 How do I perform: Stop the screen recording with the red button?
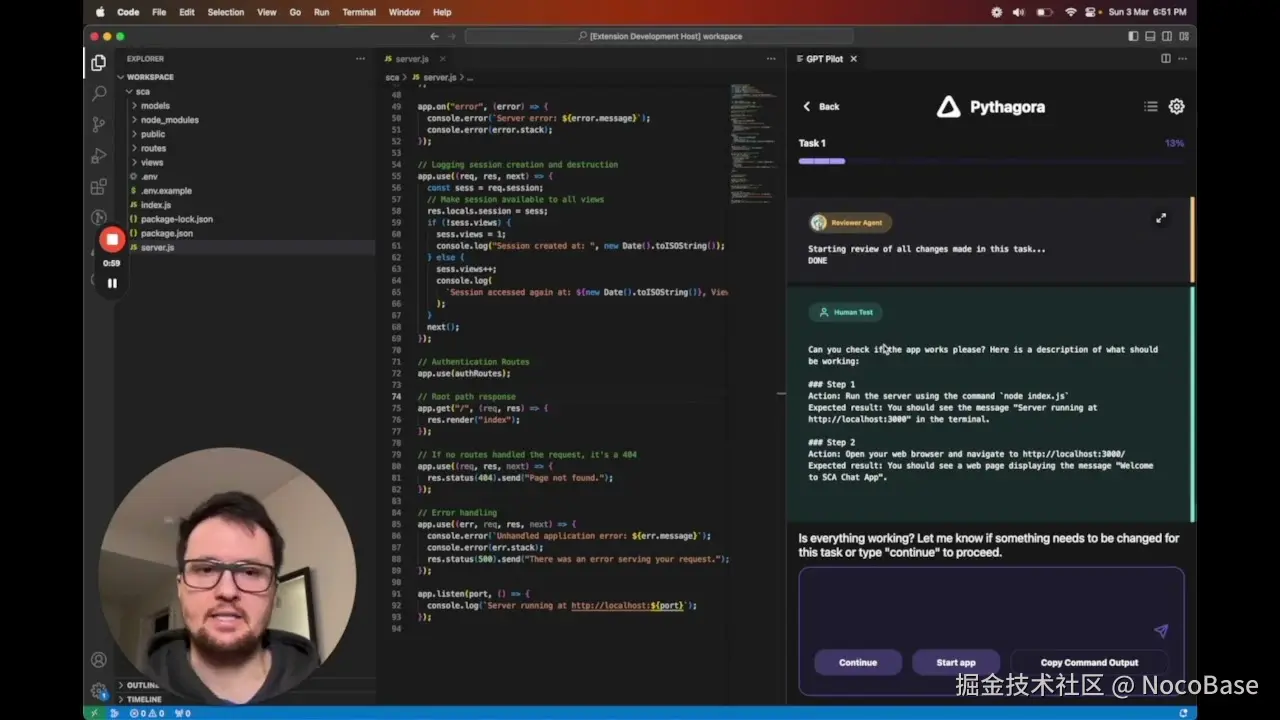112,239
